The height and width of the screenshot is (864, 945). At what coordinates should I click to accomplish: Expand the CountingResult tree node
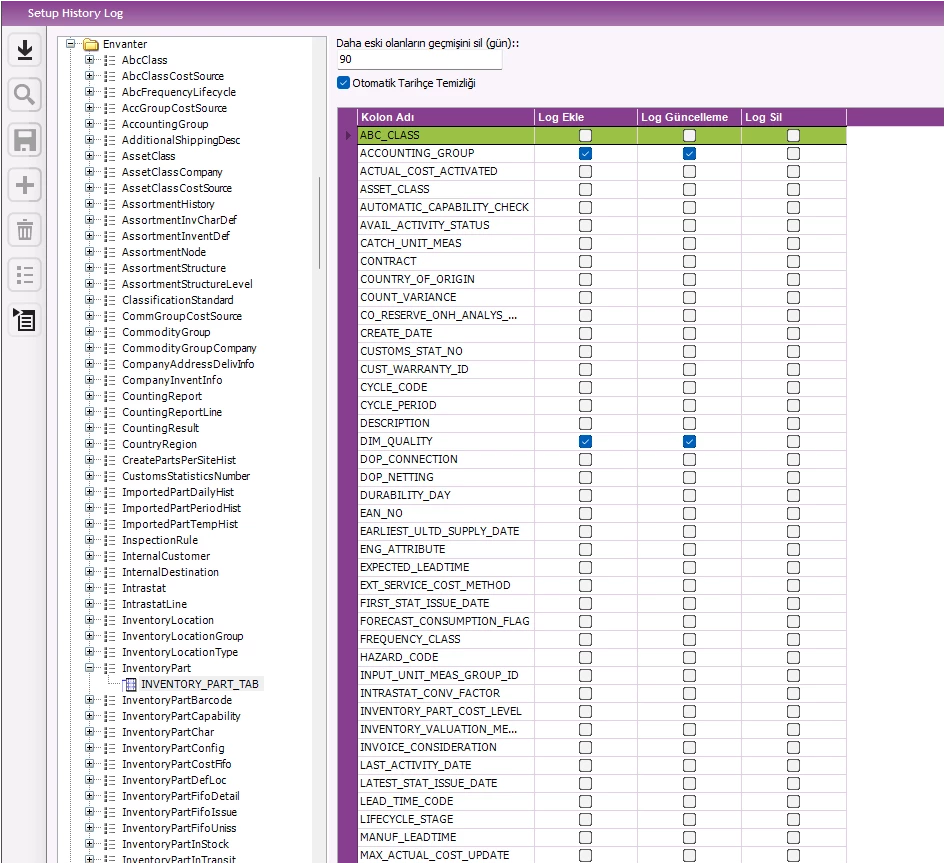[89, 428]
